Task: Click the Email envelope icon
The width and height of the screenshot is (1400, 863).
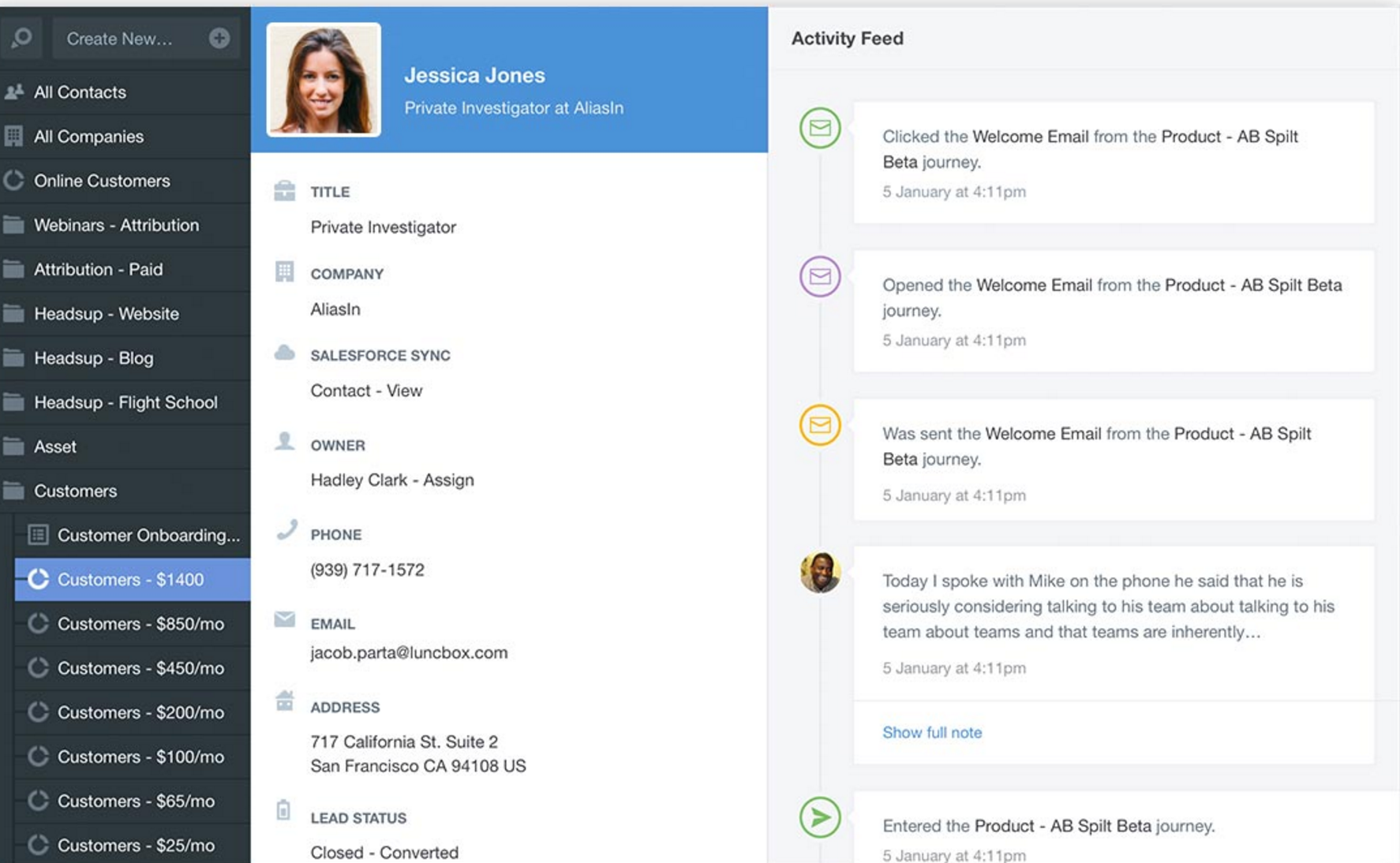Action: 284,619
